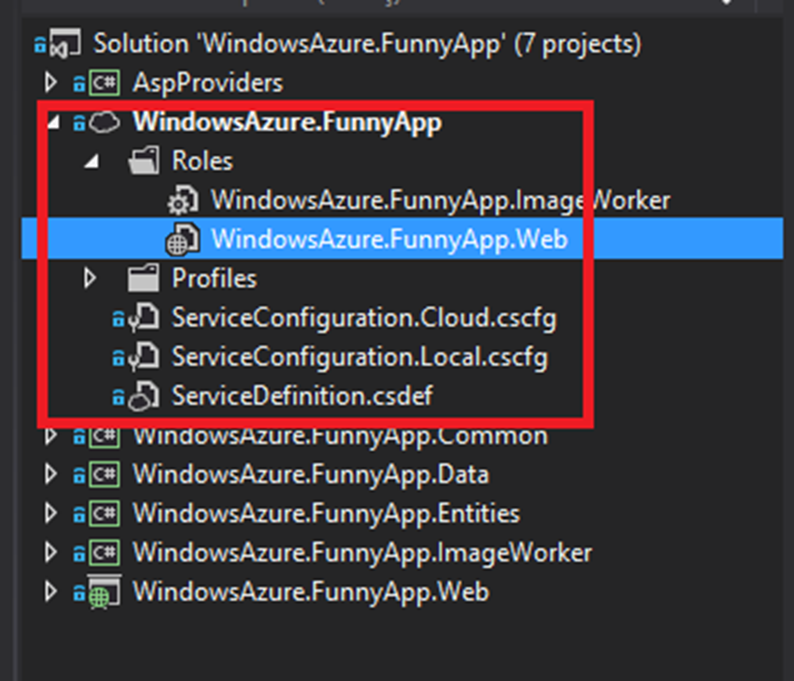Click the Roles folder icon
The height and width of the screenshot is (681, 794).
tap(144, 161)
